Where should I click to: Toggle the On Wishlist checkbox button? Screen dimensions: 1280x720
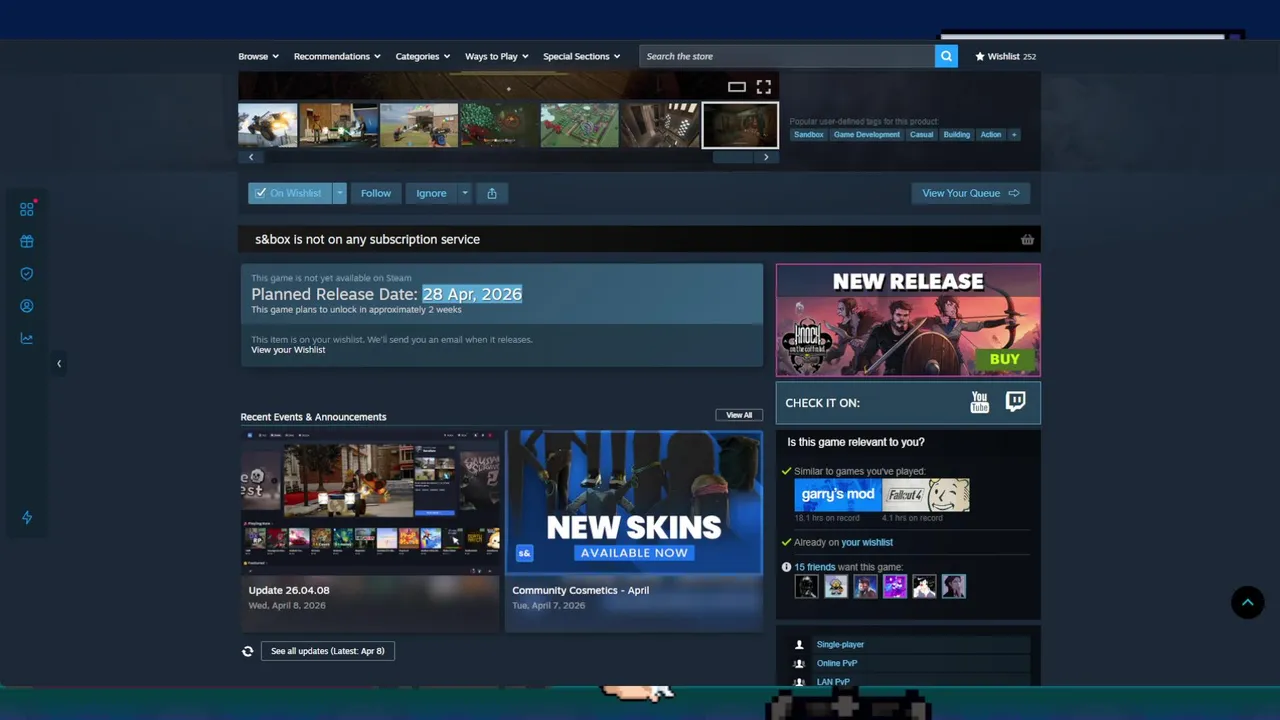tap(290, 193)
